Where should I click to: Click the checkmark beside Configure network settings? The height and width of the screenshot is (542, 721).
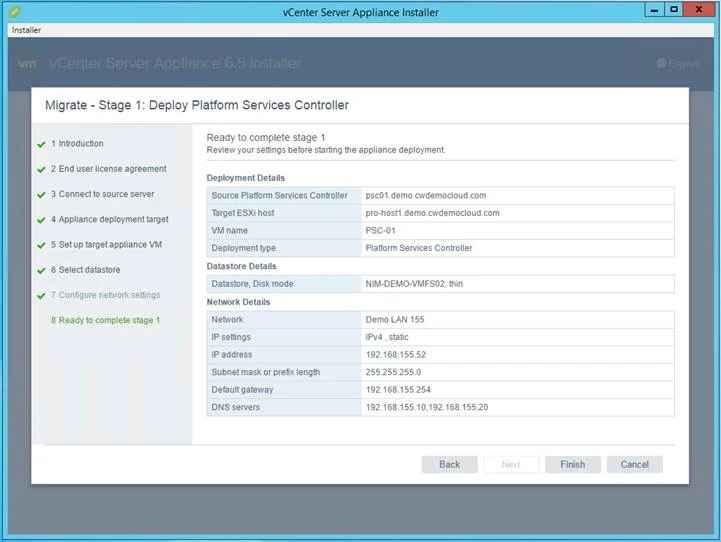tap(41, 296)
